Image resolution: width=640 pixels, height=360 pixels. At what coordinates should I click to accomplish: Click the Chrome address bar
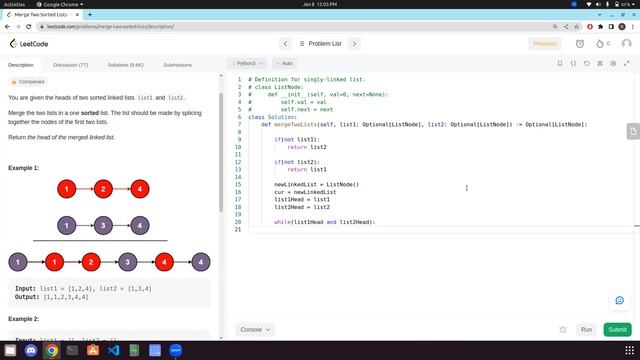294,27
